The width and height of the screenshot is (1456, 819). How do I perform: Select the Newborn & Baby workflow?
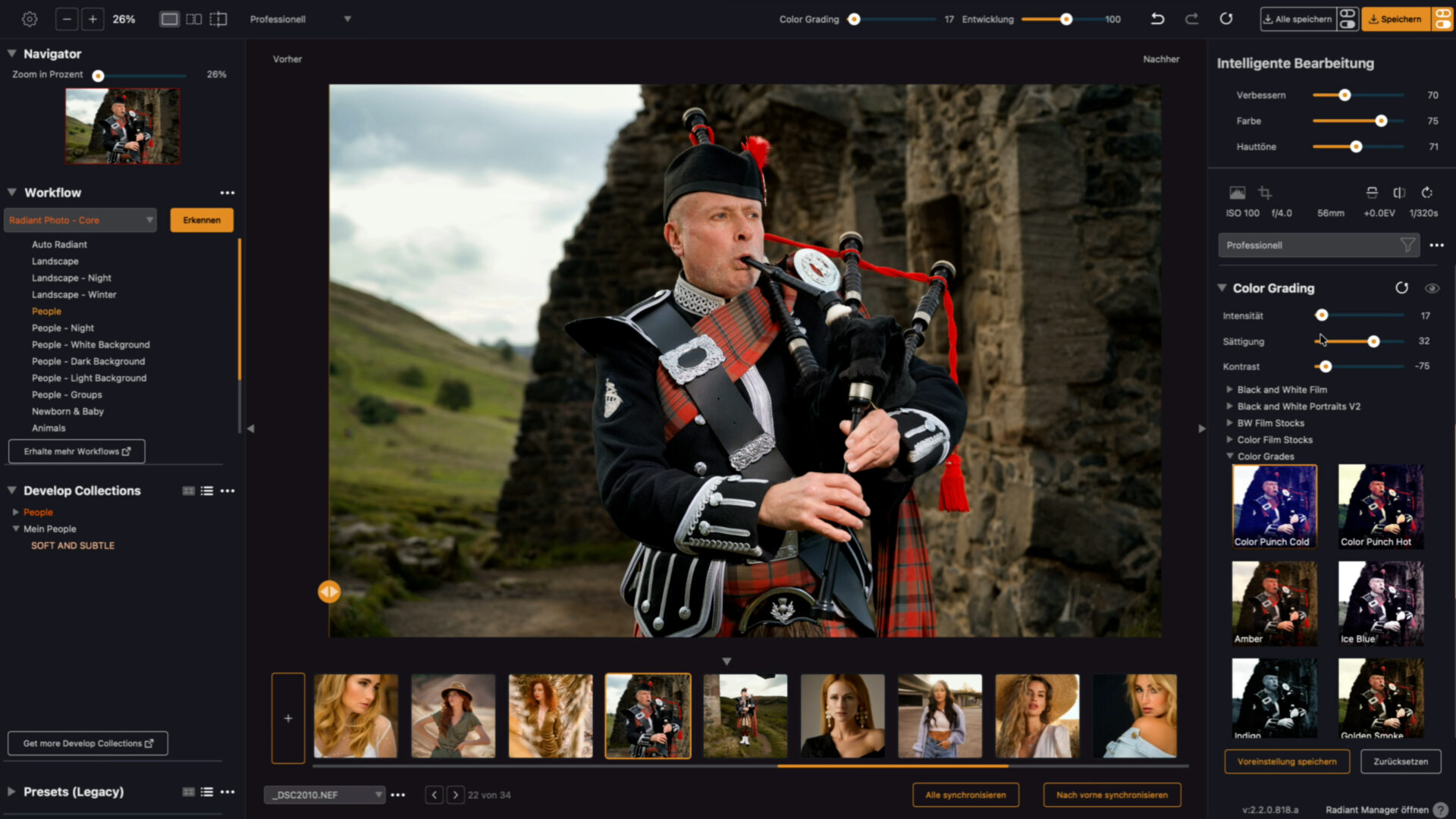(67, 411)
